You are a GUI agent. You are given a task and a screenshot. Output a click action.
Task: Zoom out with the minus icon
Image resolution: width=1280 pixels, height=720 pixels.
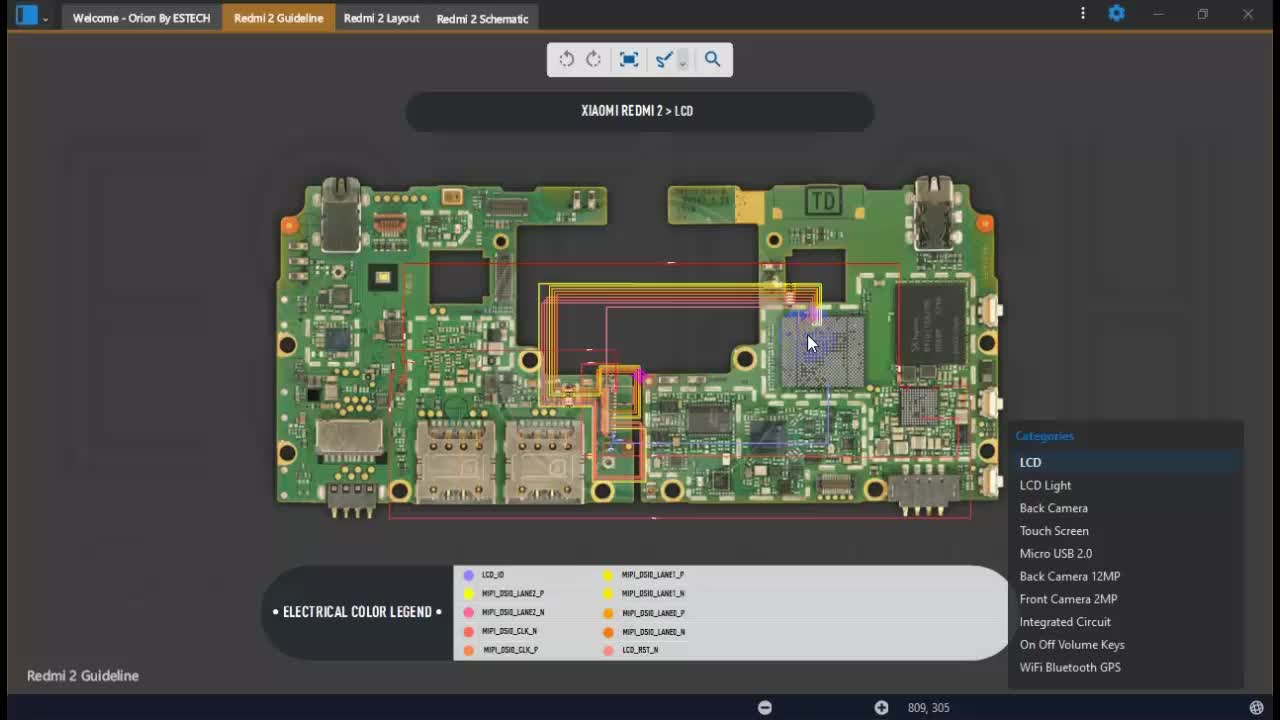(765, 707)
